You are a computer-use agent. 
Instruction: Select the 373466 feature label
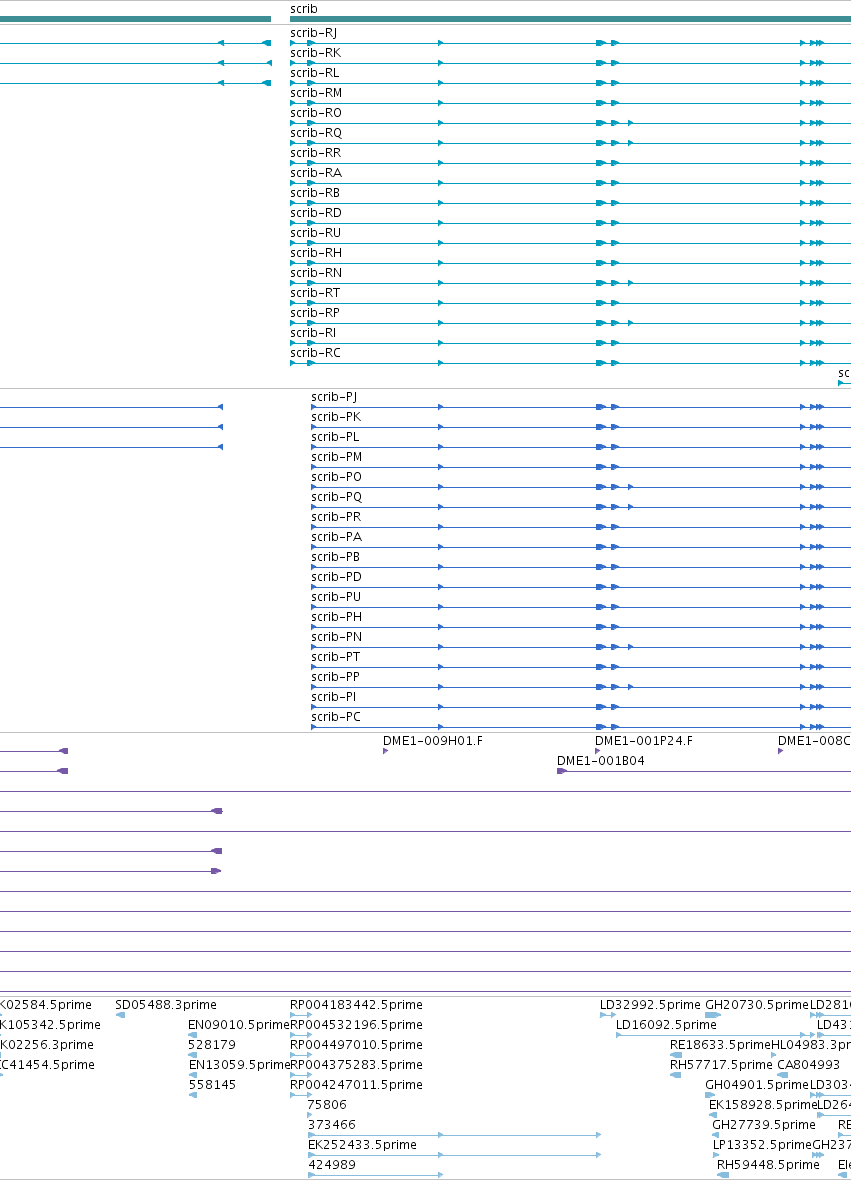click(332, 1125)
